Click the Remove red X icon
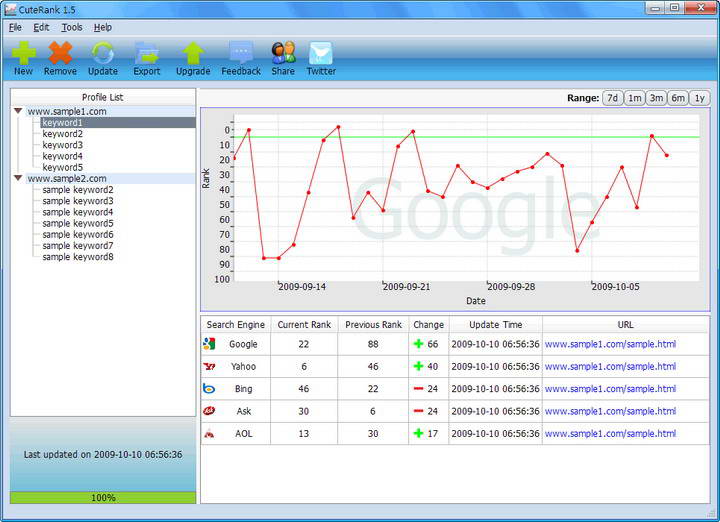Viewport: 720px width, 522px height. [60, 53]
